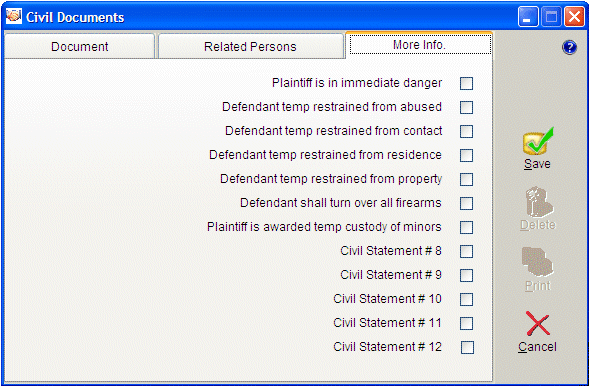589x386 pixels.
Task: Click the Save checkmark icon
Action: coord(538,141)
